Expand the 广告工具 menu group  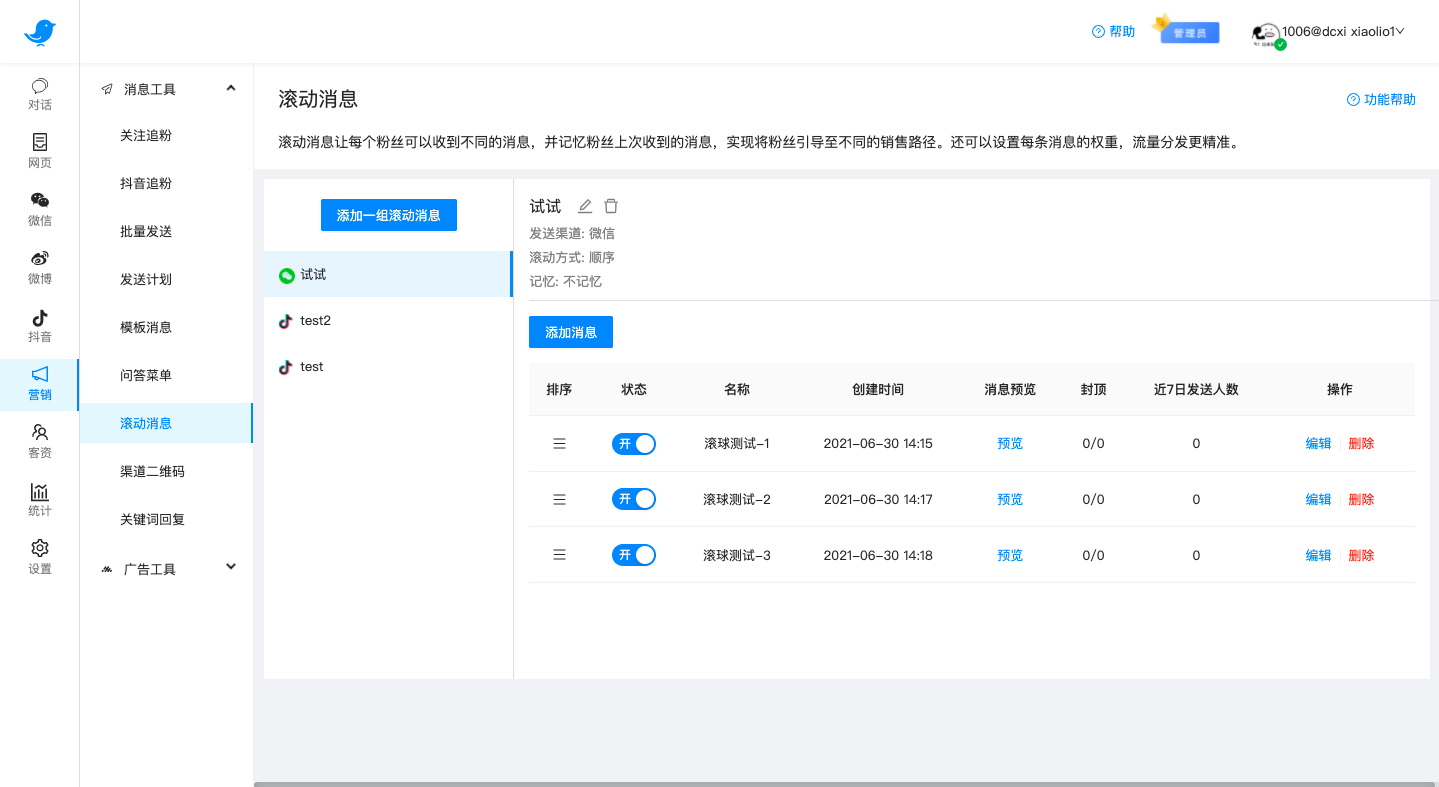[166, 566]
